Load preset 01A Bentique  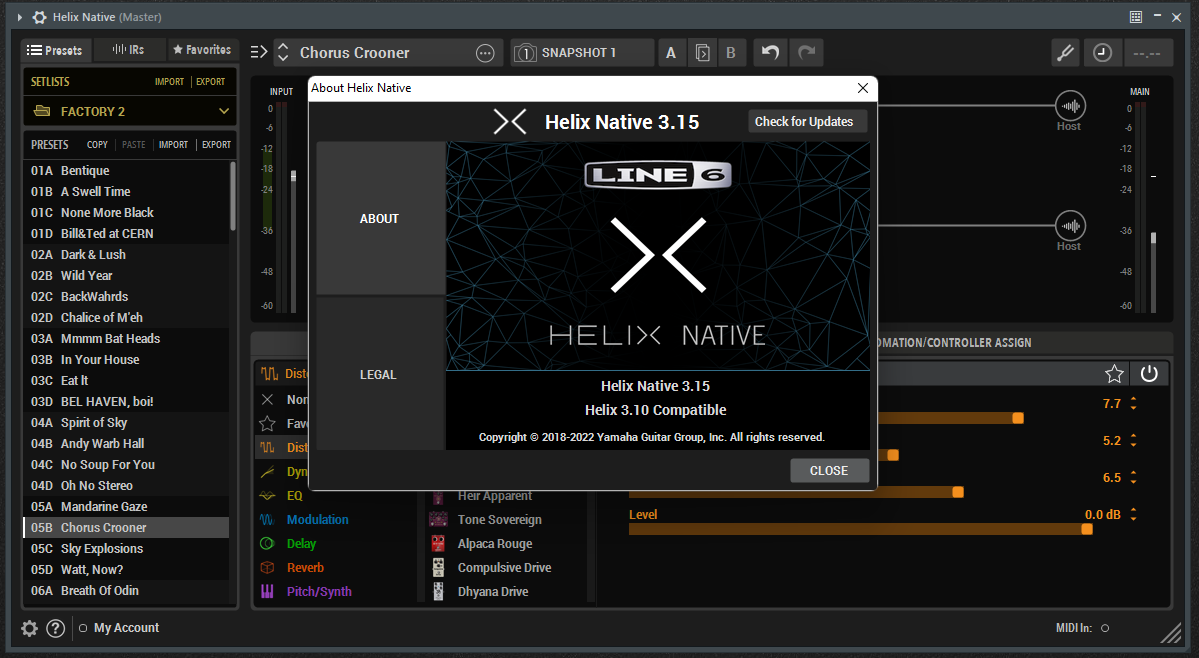[x=126, y=170]
